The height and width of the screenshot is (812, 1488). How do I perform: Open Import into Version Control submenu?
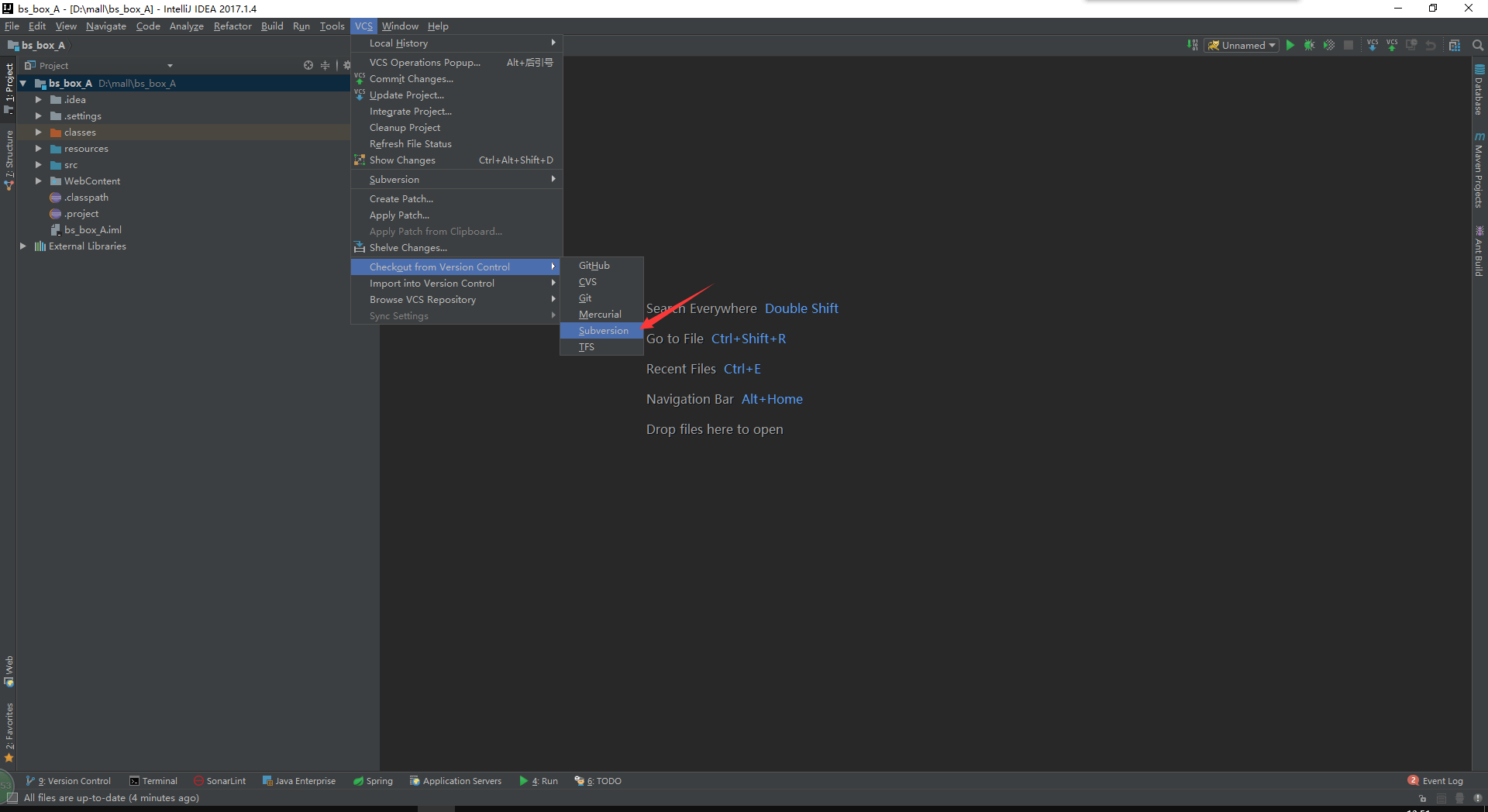(x=456, y=284)
